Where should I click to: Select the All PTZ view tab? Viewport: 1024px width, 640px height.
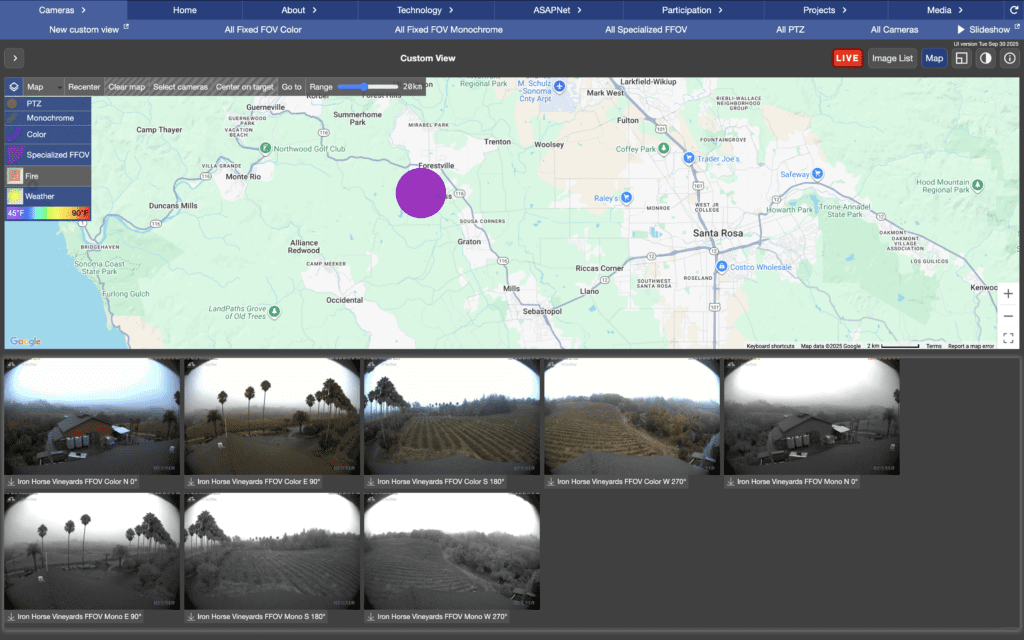click(x=790, y=30)
